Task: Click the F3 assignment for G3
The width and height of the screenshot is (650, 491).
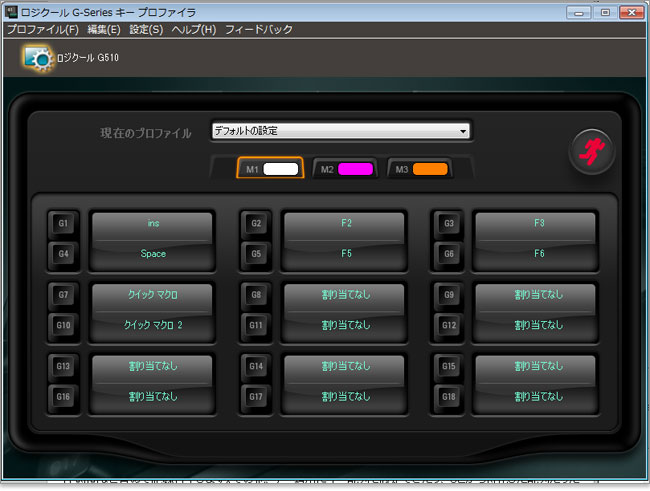Action: click(536, 224)
